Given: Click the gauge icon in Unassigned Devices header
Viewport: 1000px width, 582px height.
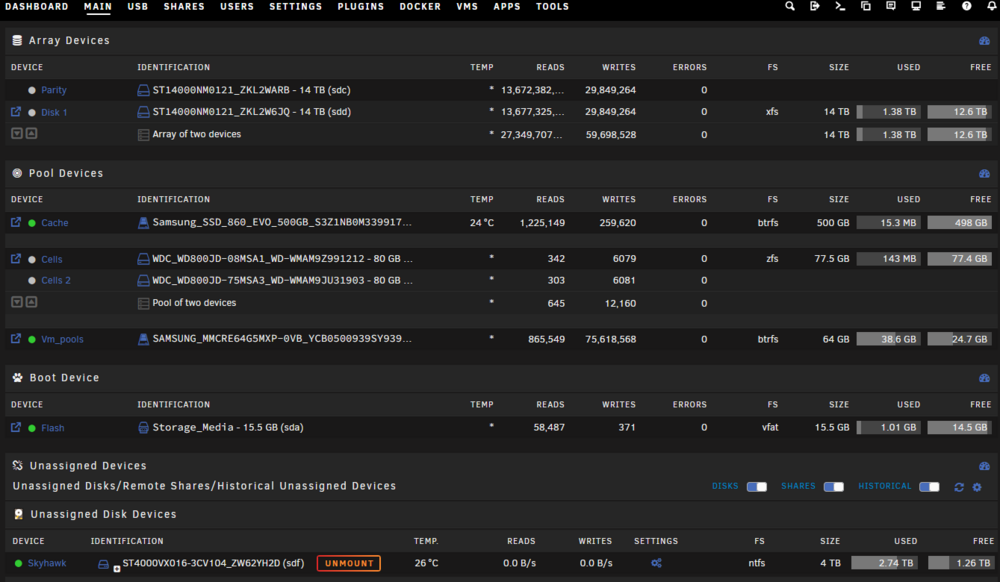Looking at the screenshot, I should click(984, 466).
